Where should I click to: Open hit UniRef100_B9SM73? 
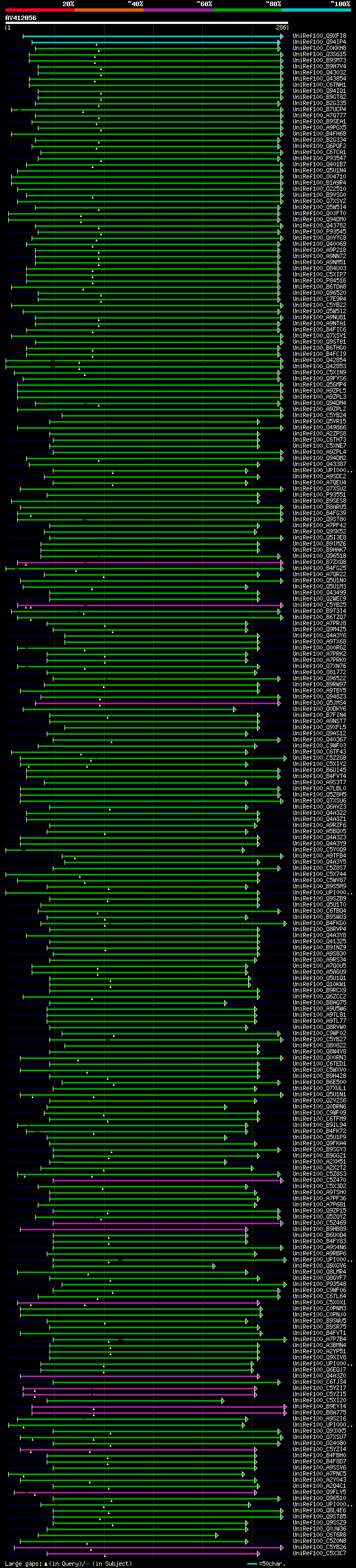tap(319, 60)
